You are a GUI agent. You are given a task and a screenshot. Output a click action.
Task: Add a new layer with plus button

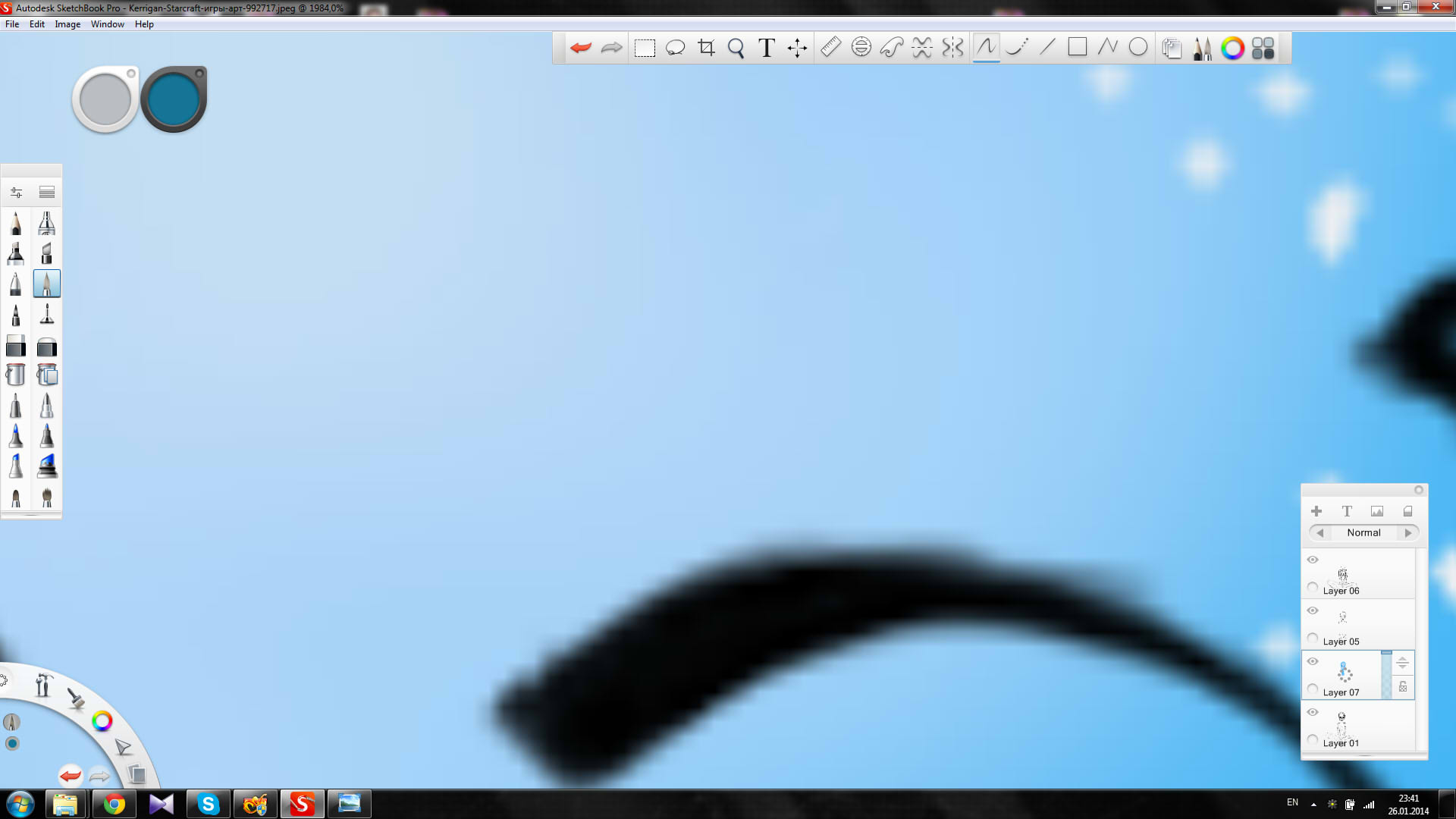1316,511
